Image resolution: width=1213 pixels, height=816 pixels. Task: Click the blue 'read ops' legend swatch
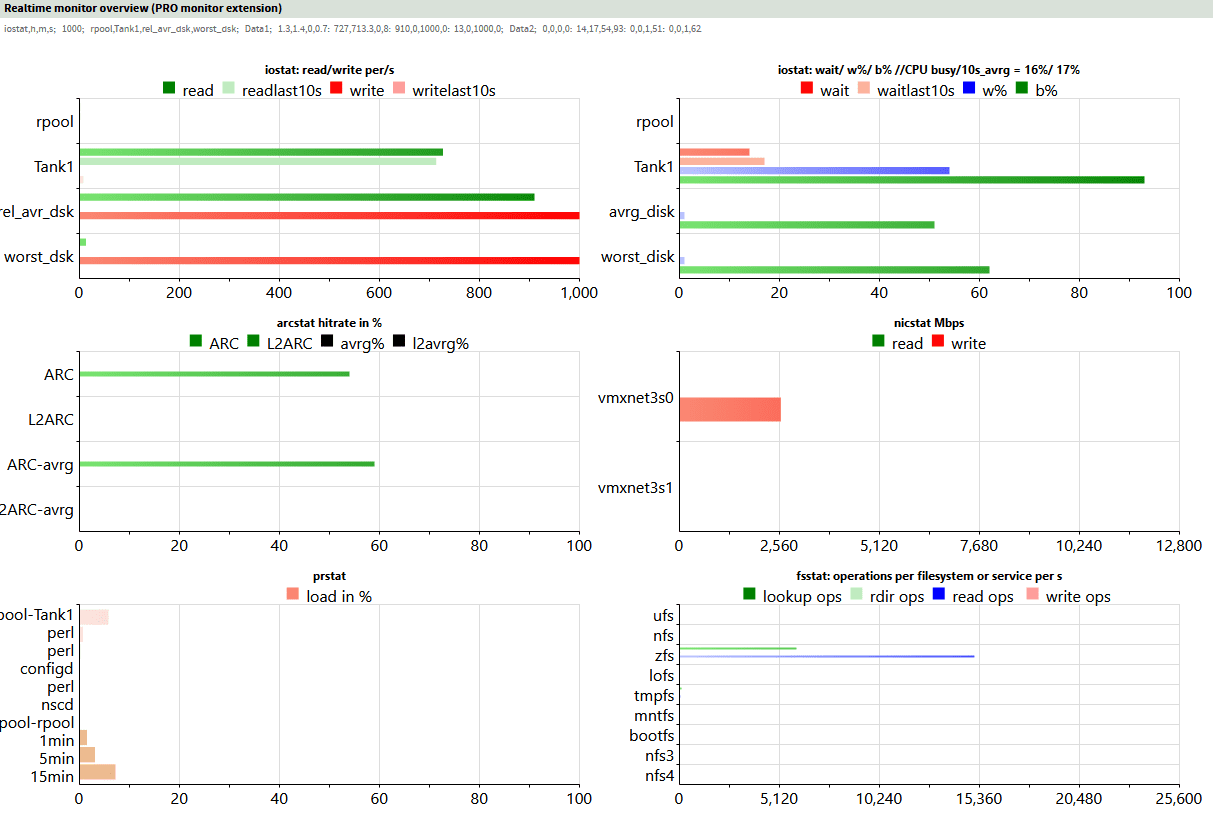(939, 595)
